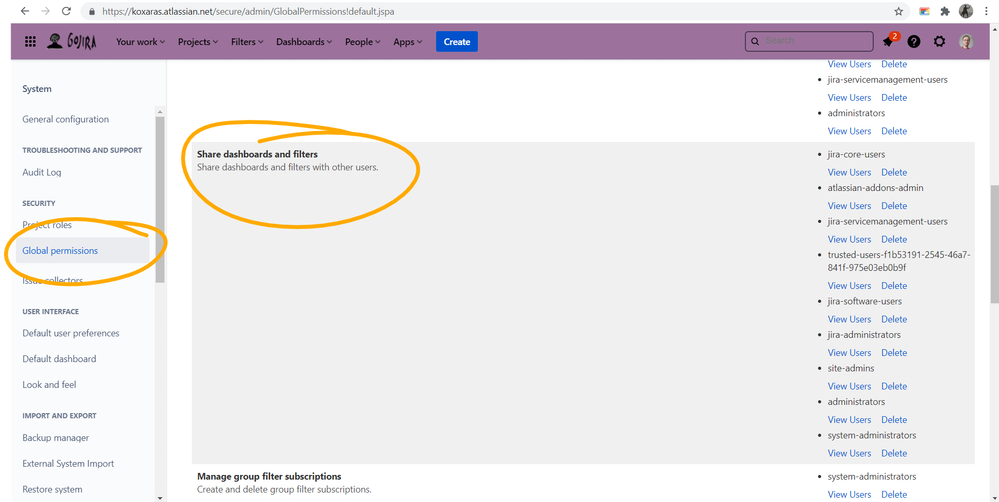View Users for jira-core-users group
Image resolution: width=999 pixels, height=502 pixels.
(x=849, y=172)
